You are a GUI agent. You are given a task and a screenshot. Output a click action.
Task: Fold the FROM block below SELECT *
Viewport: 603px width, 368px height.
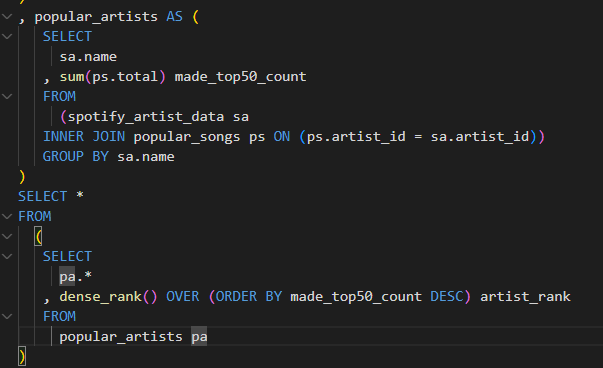click(7, 216)
